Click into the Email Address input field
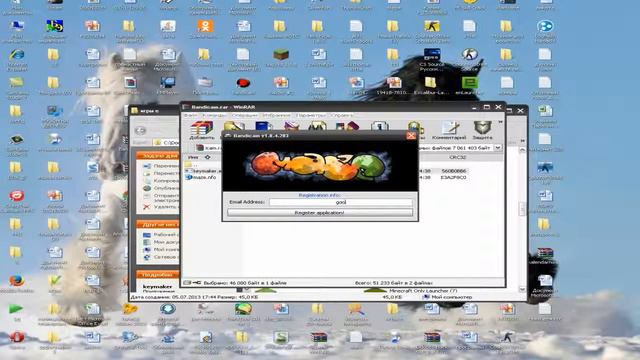 pyautogui.click(x=341, y=202)
